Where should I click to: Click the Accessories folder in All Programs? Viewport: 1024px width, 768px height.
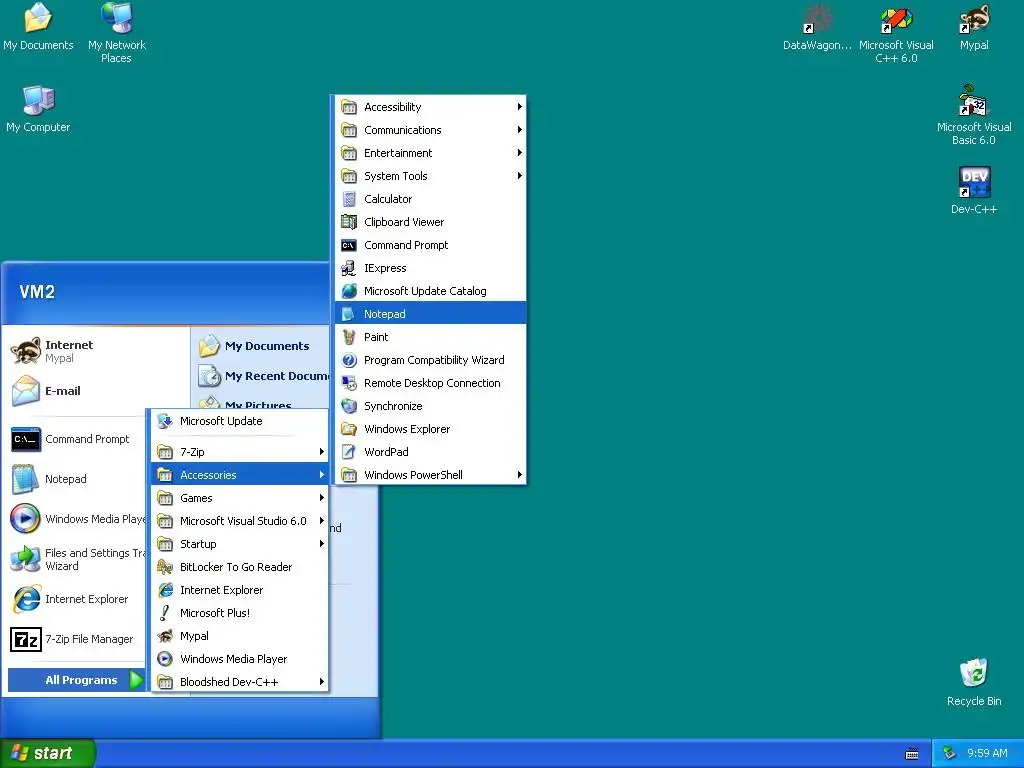[240, 475]
